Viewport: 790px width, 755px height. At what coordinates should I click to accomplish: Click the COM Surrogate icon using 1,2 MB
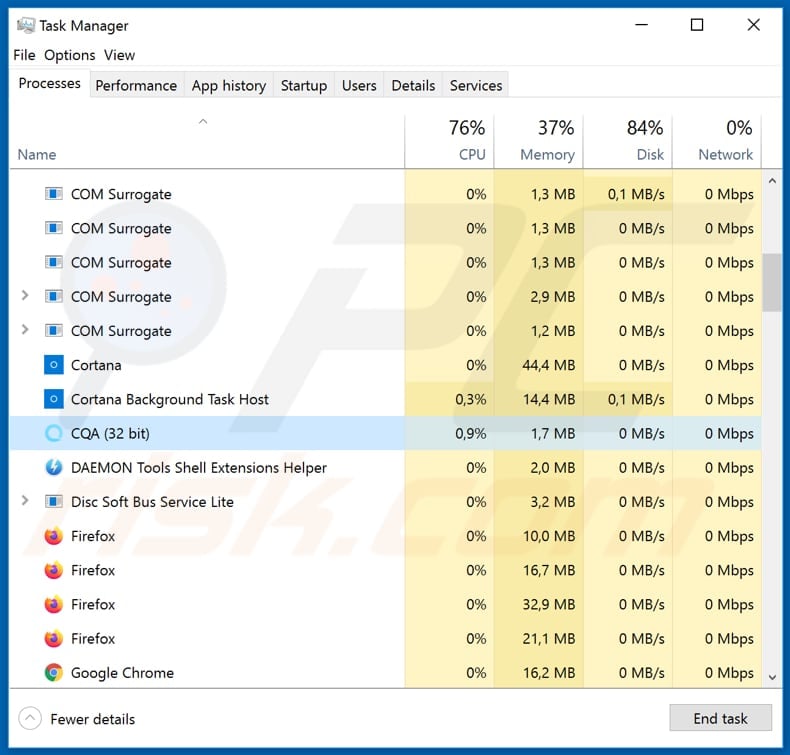click(x=53, y=331)
